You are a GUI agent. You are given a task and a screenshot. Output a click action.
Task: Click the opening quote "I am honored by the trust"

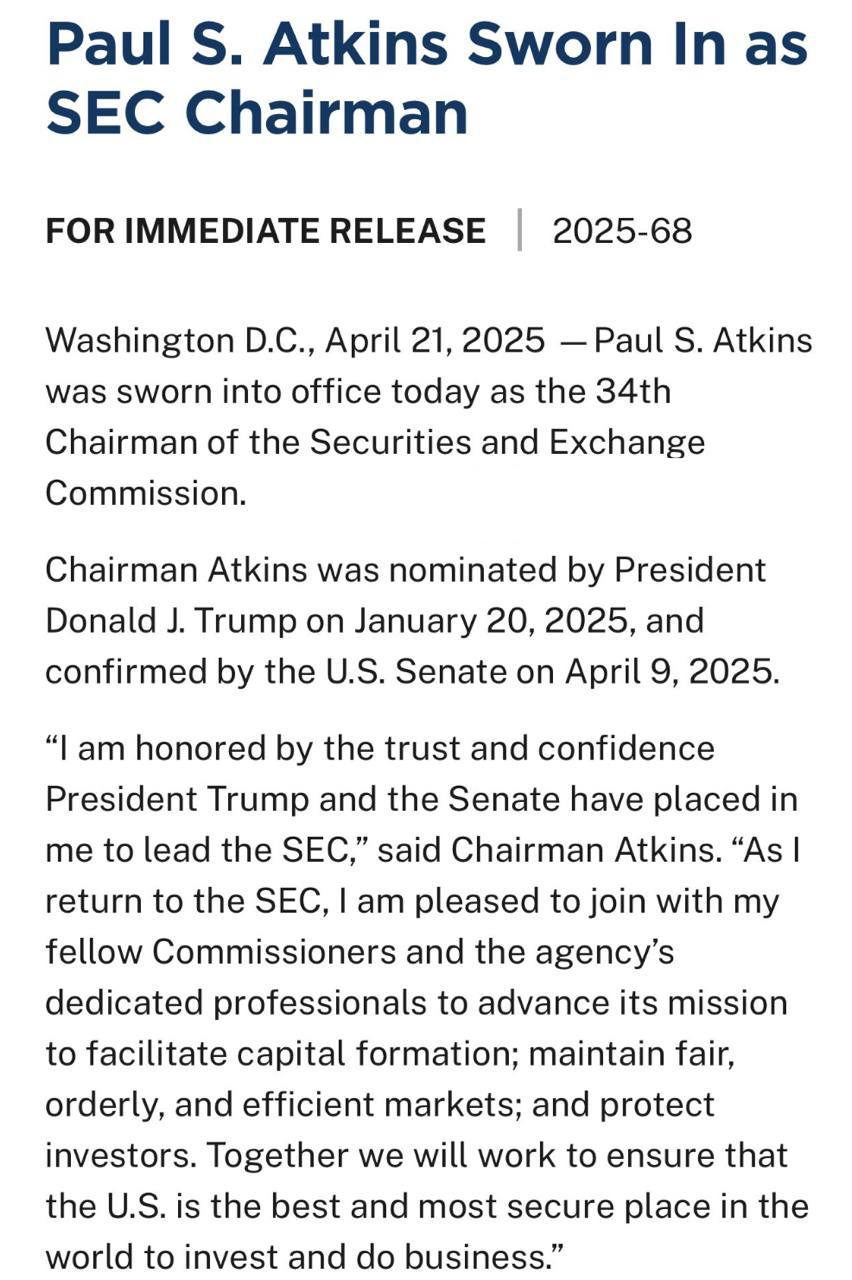point(380,748)
